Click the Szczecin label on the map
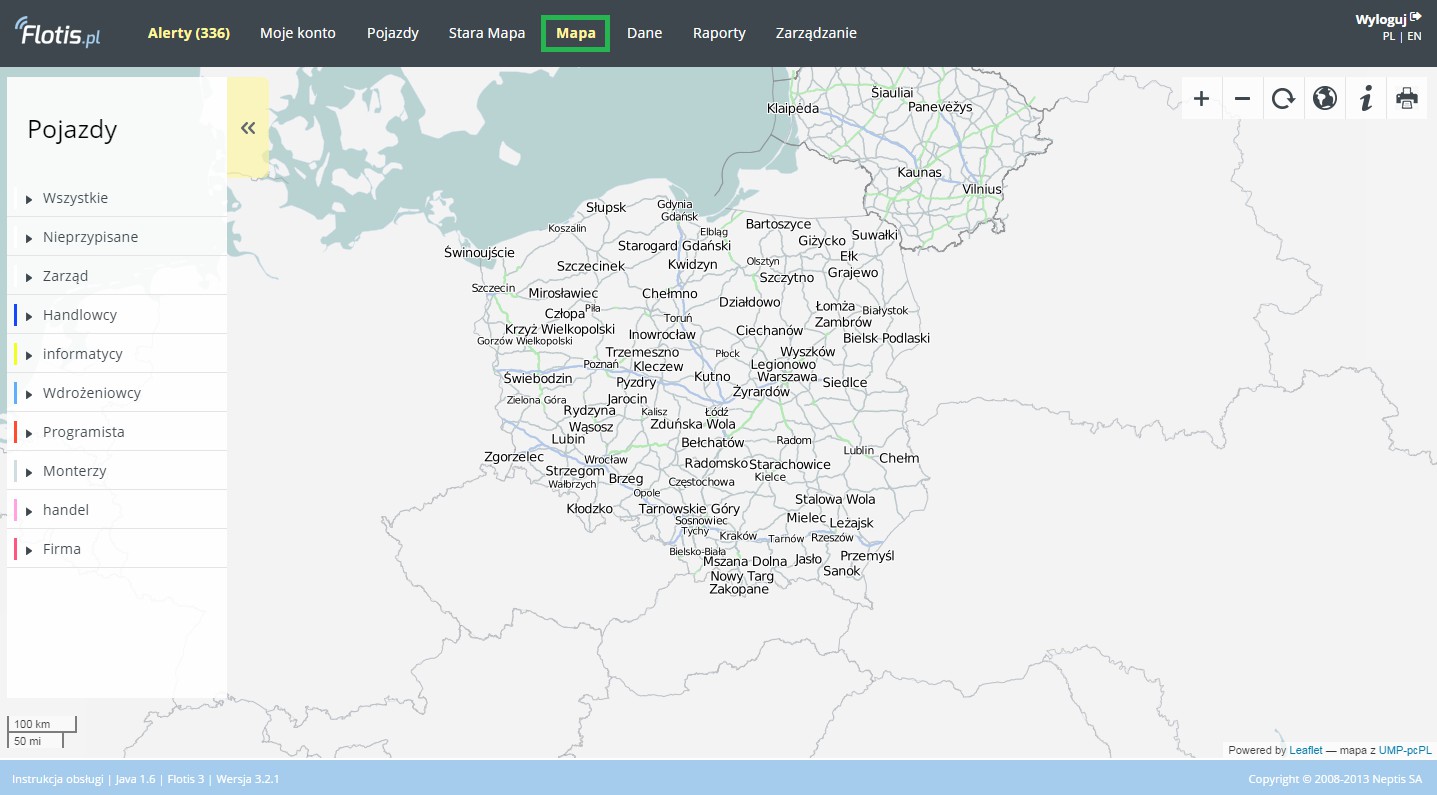The width and height of the screenshot is (1437, 795). (493, 288)
